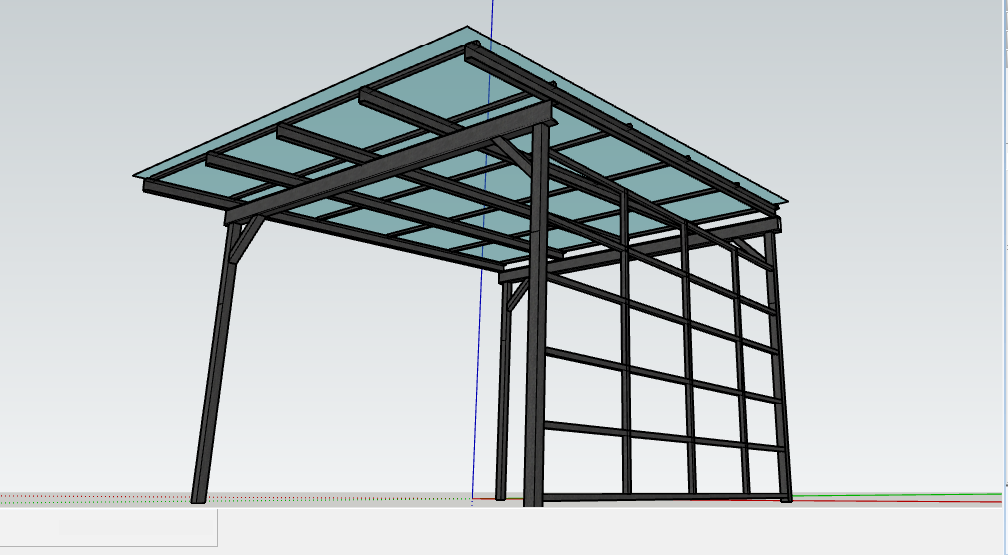Click the long front main crossbeam

[x=390, y=168]
